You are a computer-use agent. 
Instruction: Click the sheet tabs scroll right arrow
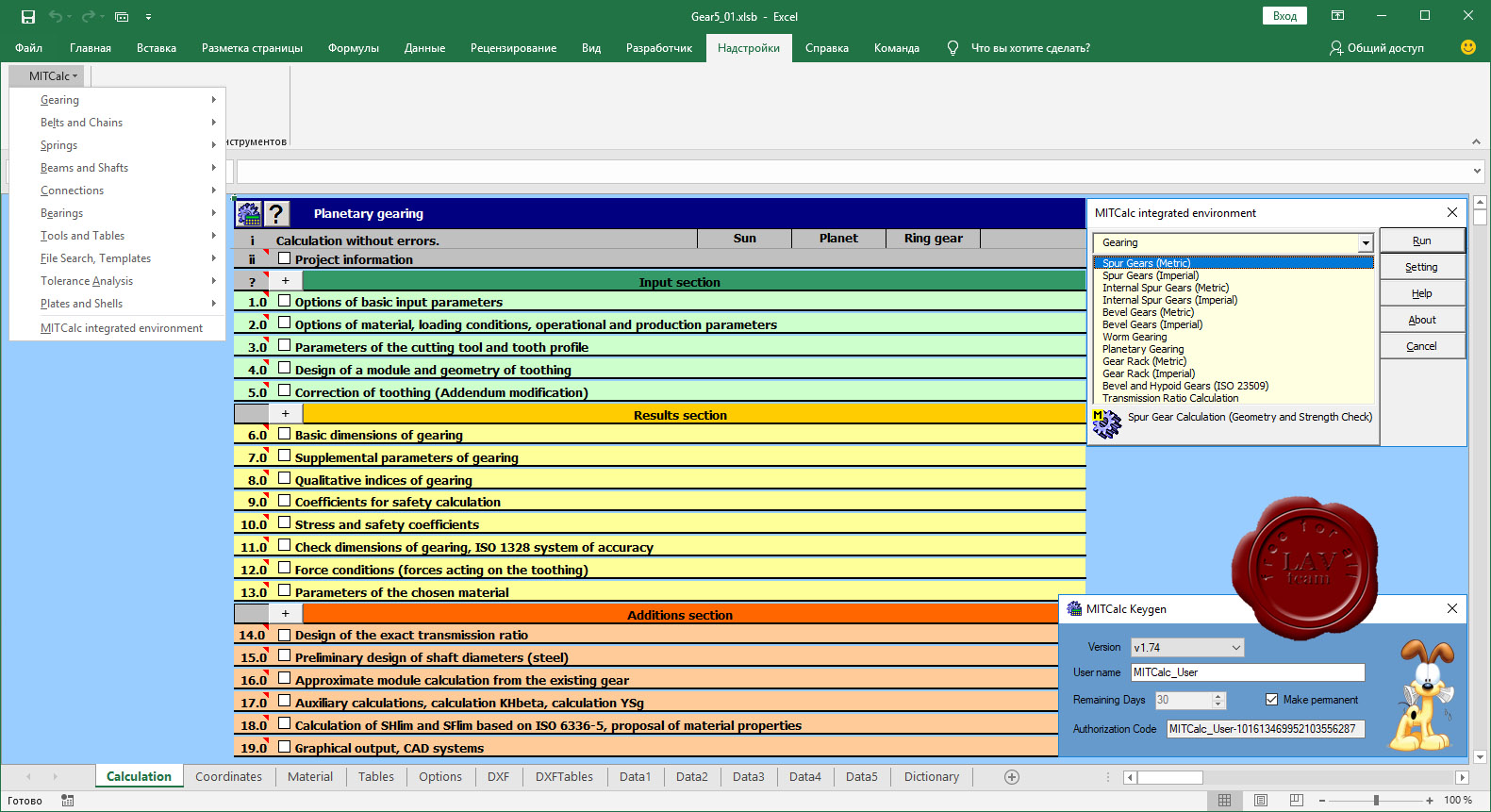coord(55,777)
